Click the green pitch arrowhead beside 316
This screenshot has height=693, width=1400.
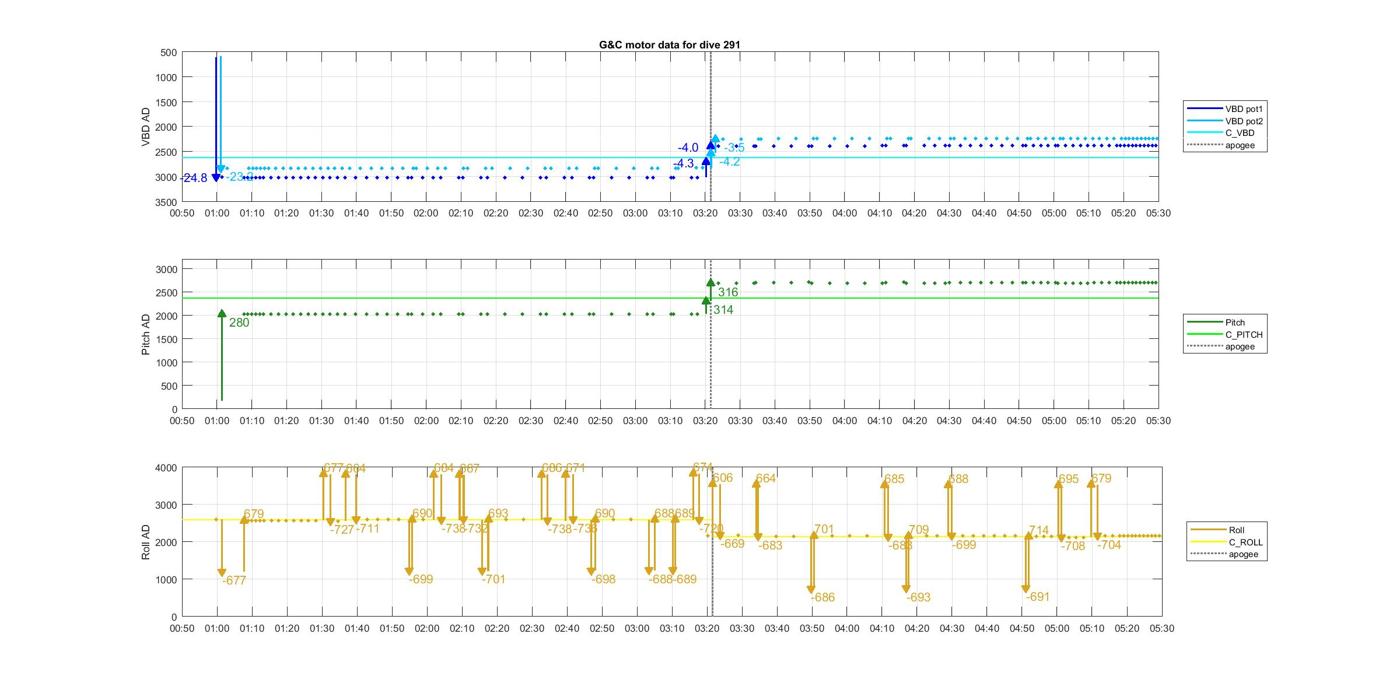pyautogui.click(x=711, y=284)
